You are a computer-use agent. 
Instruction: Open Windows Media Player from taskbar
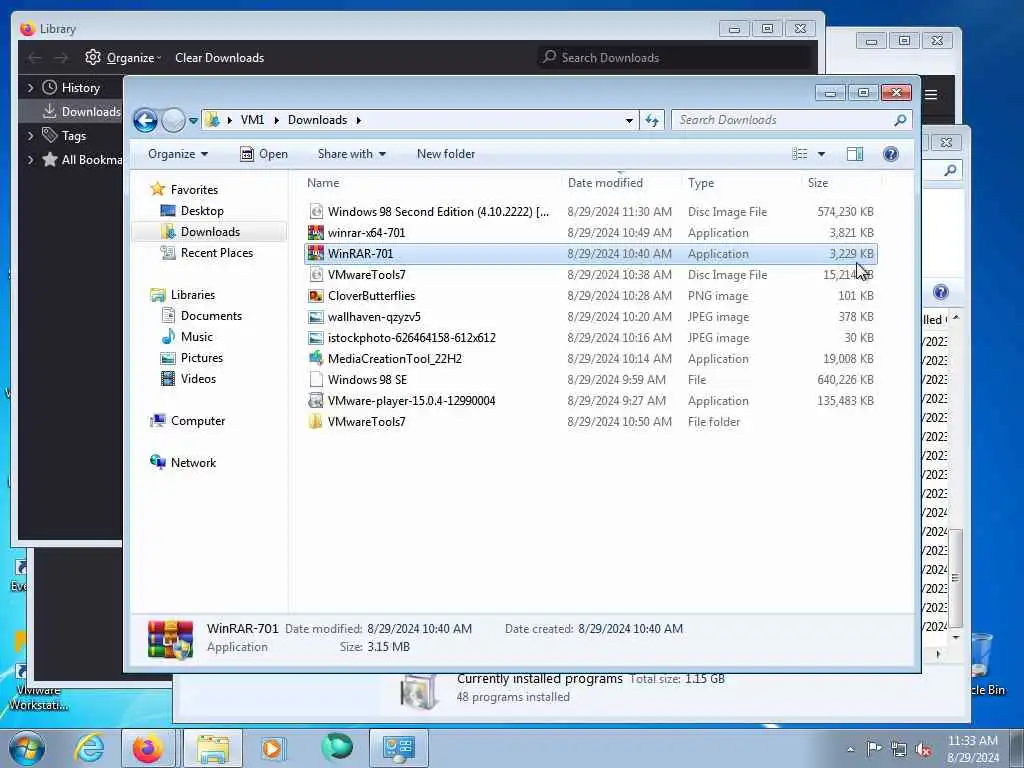point(273,748)
